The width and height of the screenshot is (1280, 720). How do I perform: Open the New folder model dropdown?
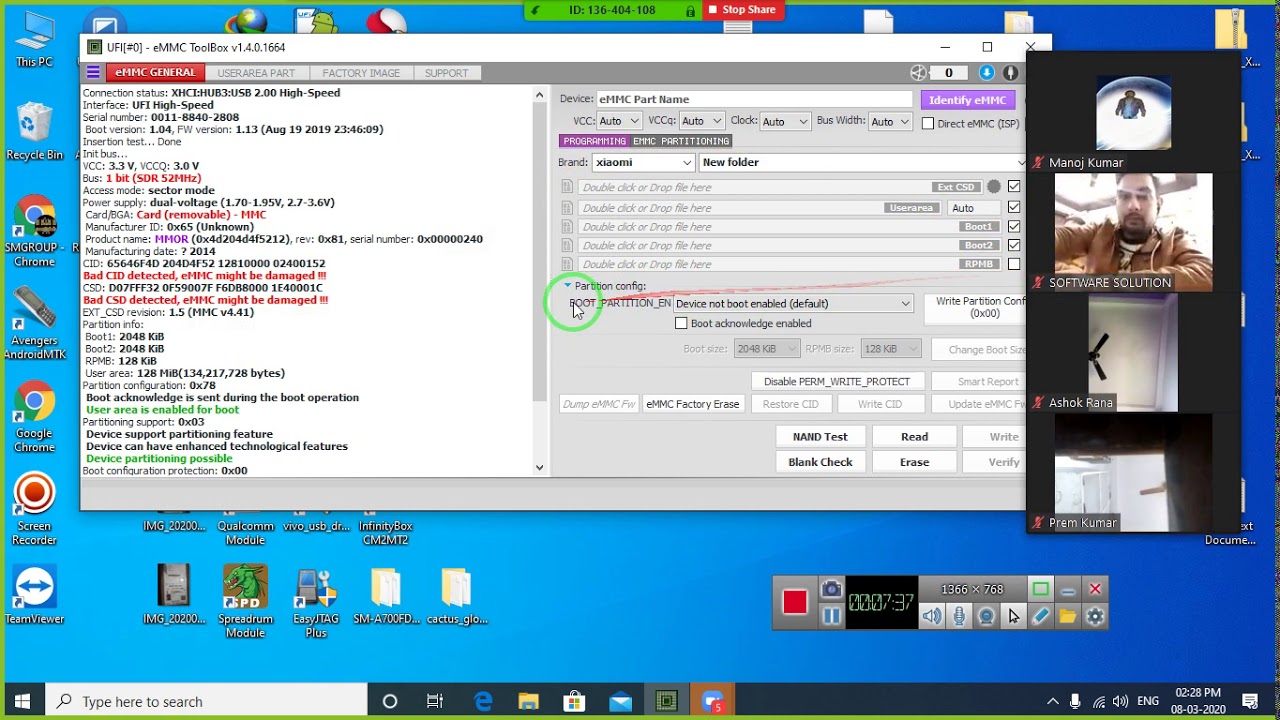pos(862,162)
